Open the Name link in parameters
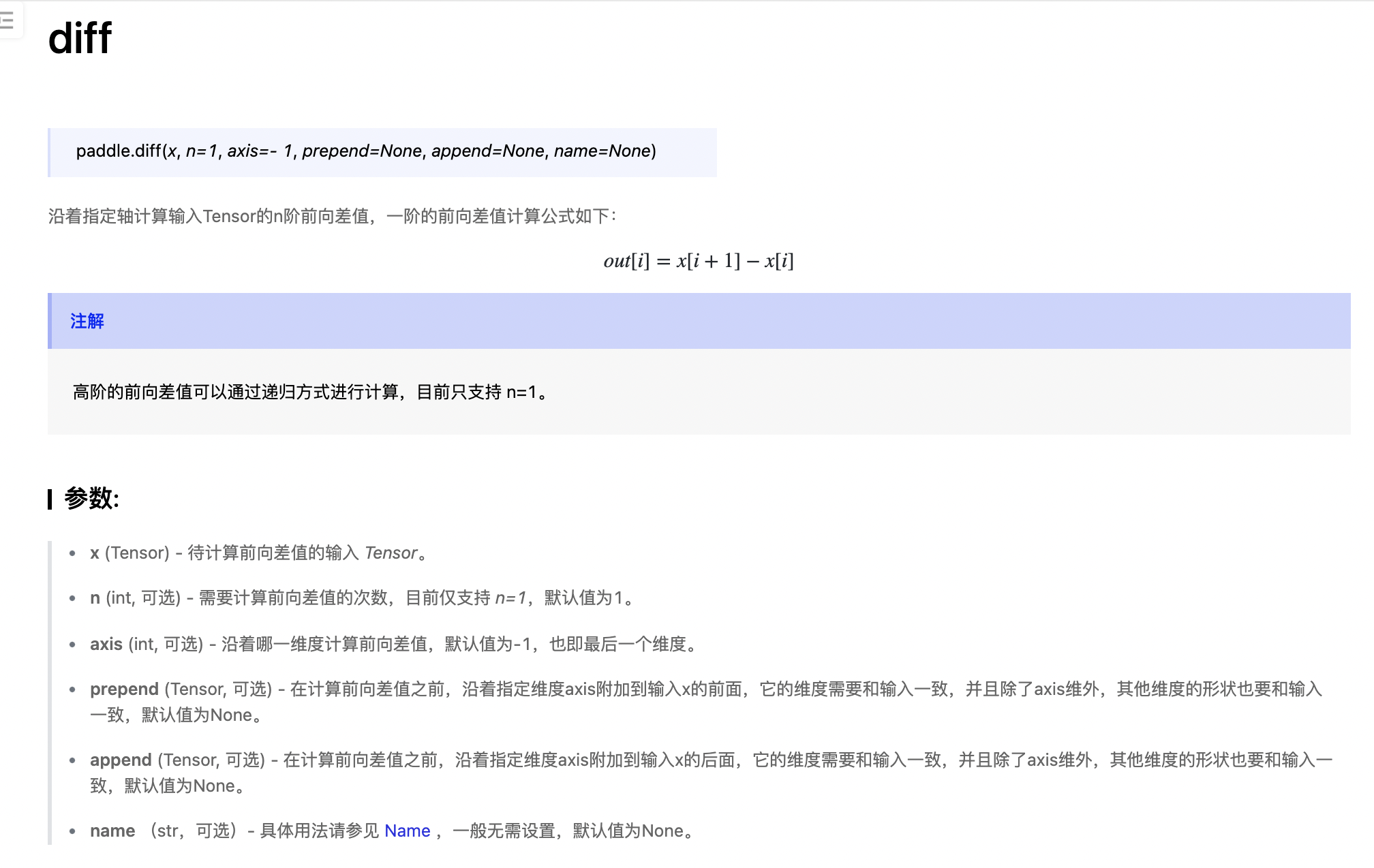Image resolution: width=1374 pixels, height=868 pixels. (407, 831)
